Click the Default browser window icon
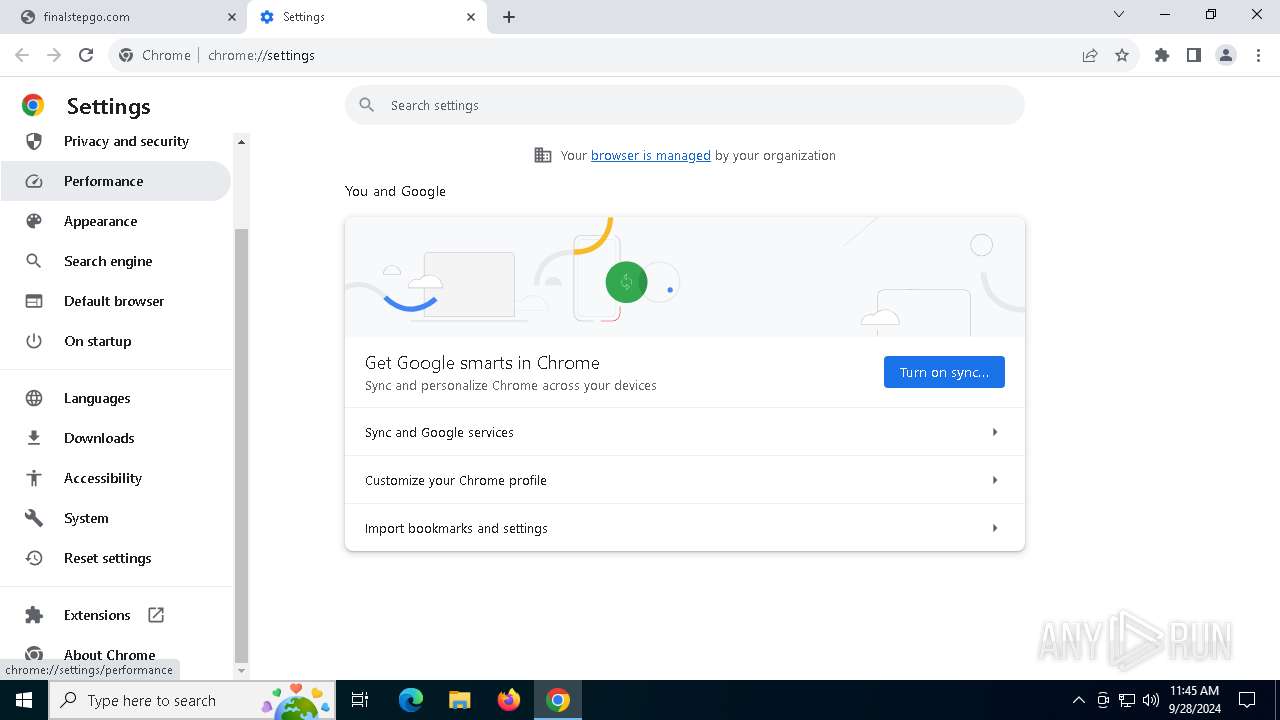Image resolution: width=1280 pixels, height=720 pixels. (x=34, y=301)
